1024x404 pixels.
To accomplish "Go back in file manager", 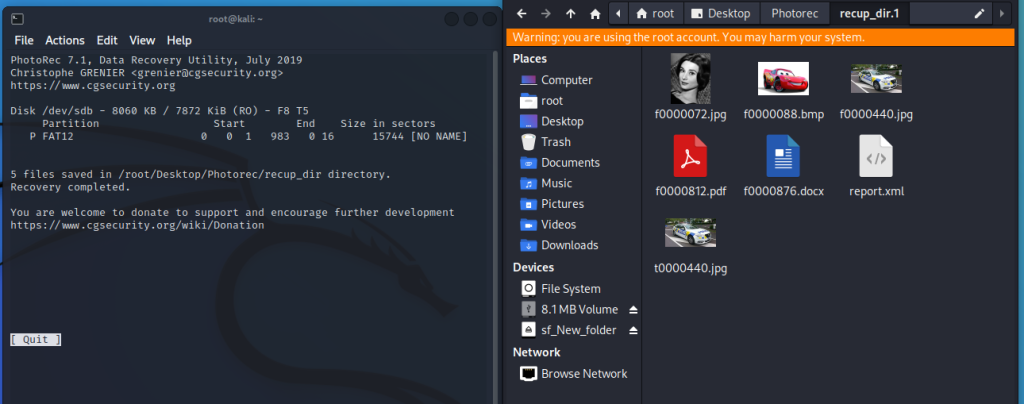I will coord(521,13).
